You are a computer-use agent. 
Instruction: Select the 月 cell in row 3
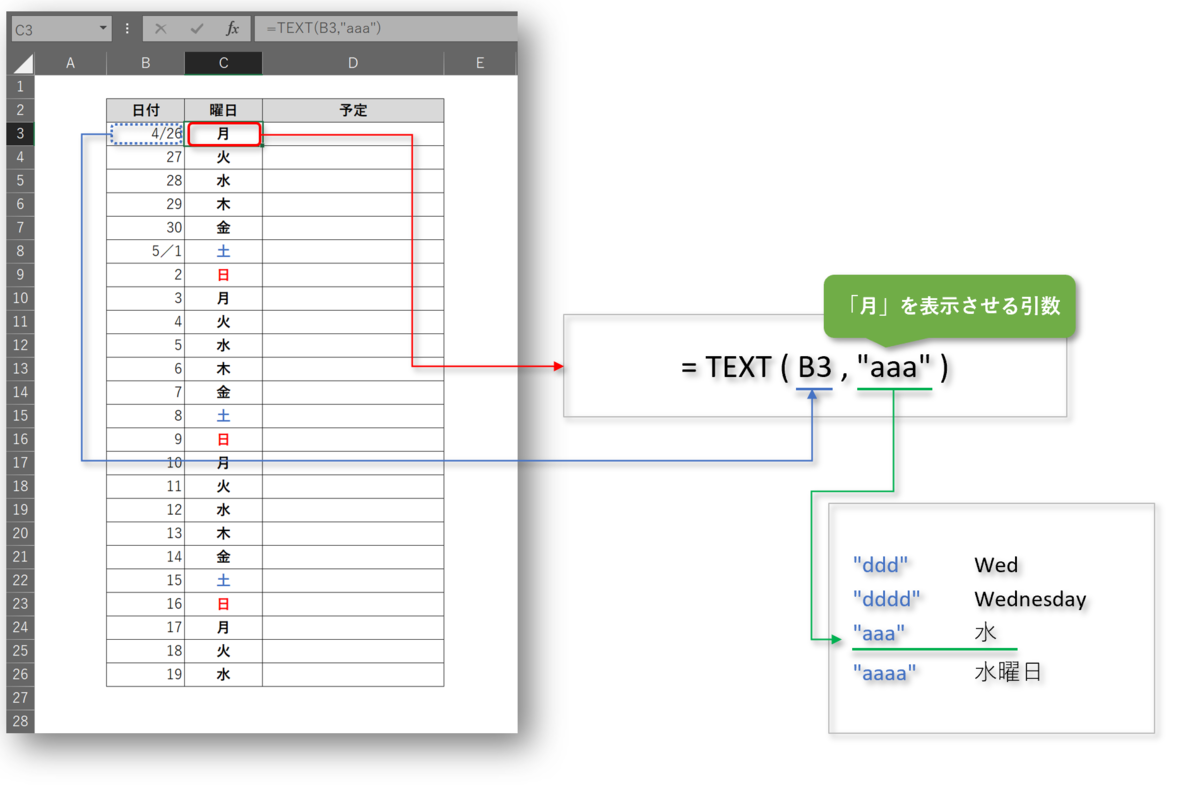point(223,134)
